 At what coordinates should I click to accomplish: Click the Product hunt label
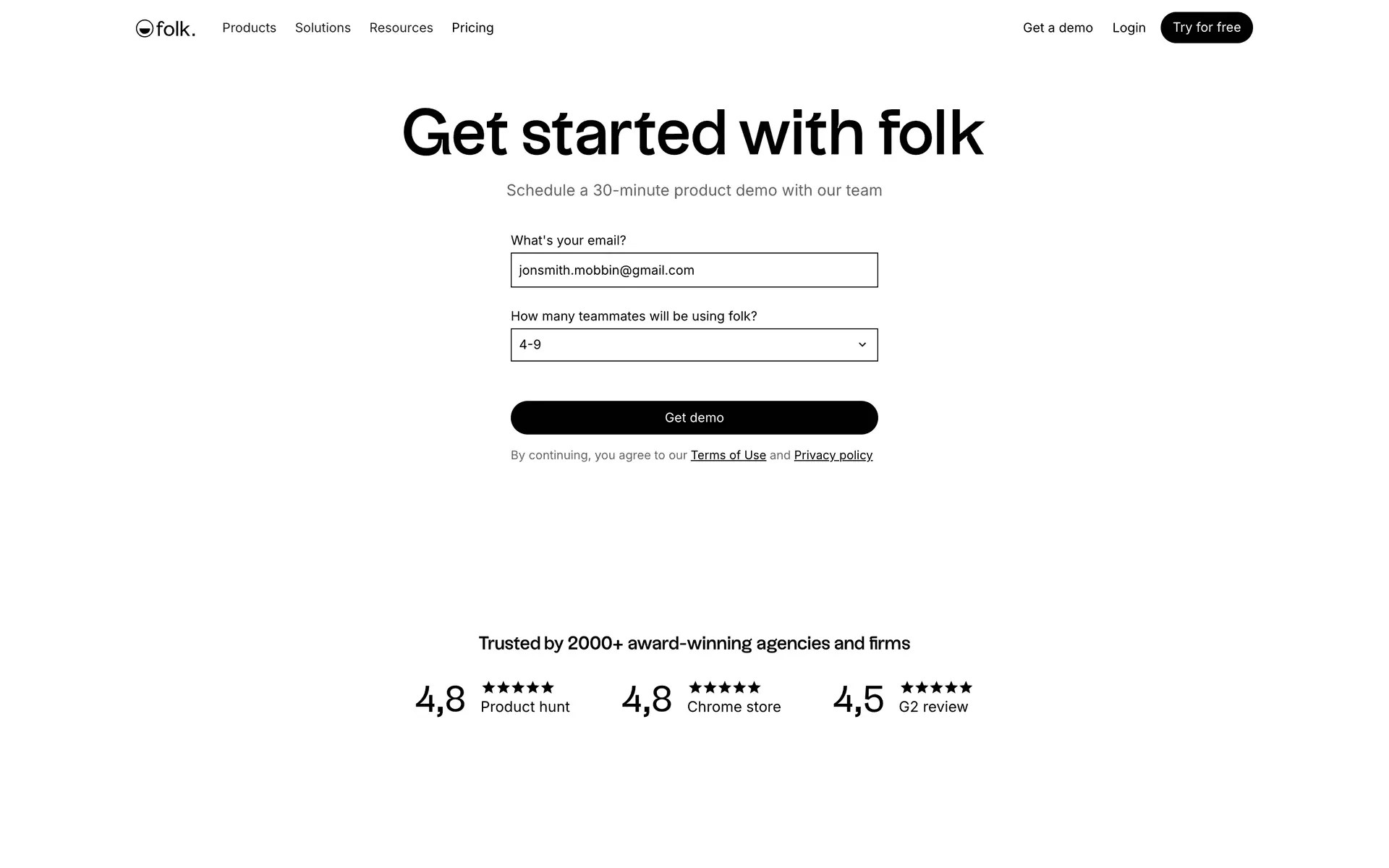pyautogui.click(x=524, y=707)
